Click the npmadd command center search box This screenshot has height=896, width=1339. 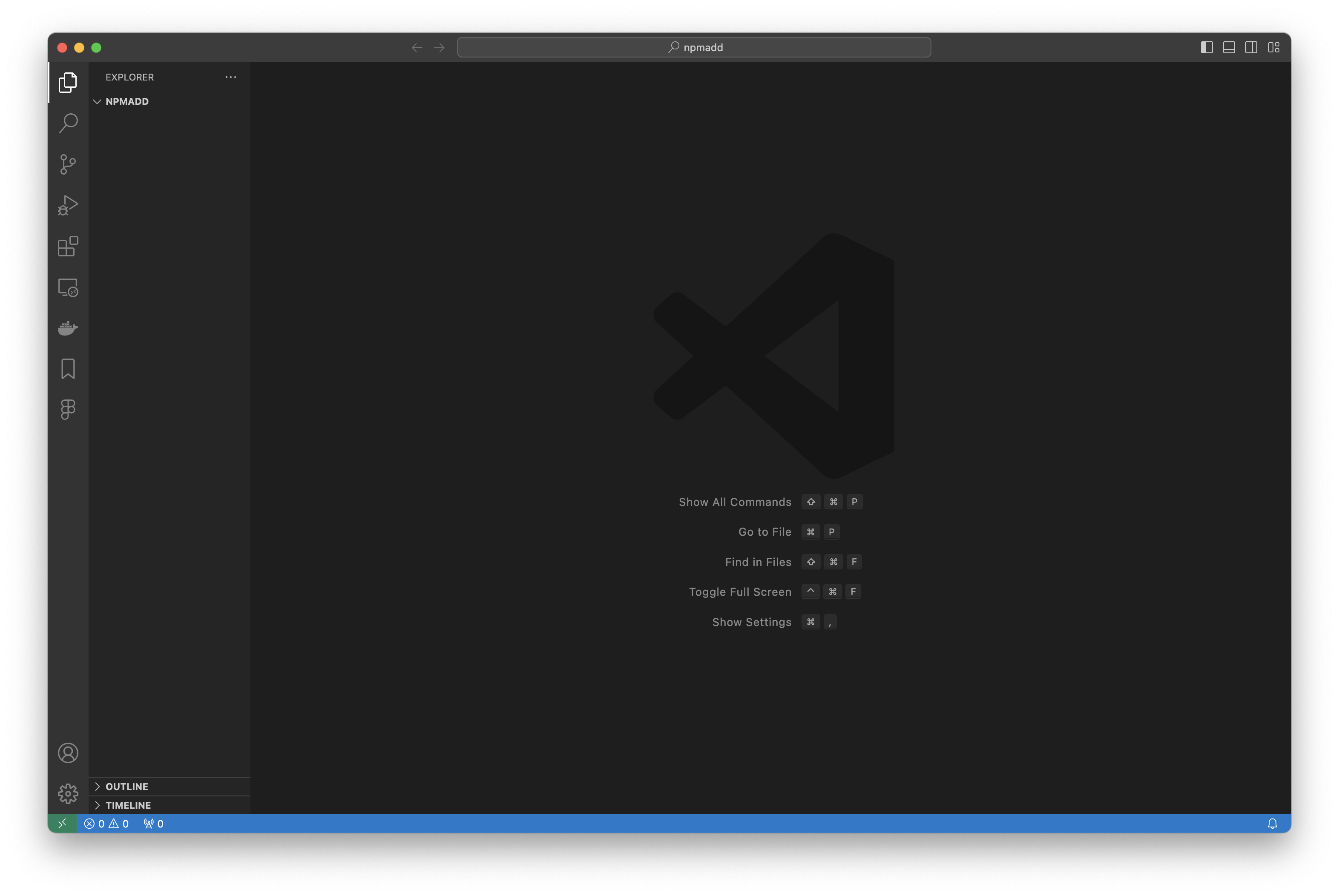click(x=694, y=47)
